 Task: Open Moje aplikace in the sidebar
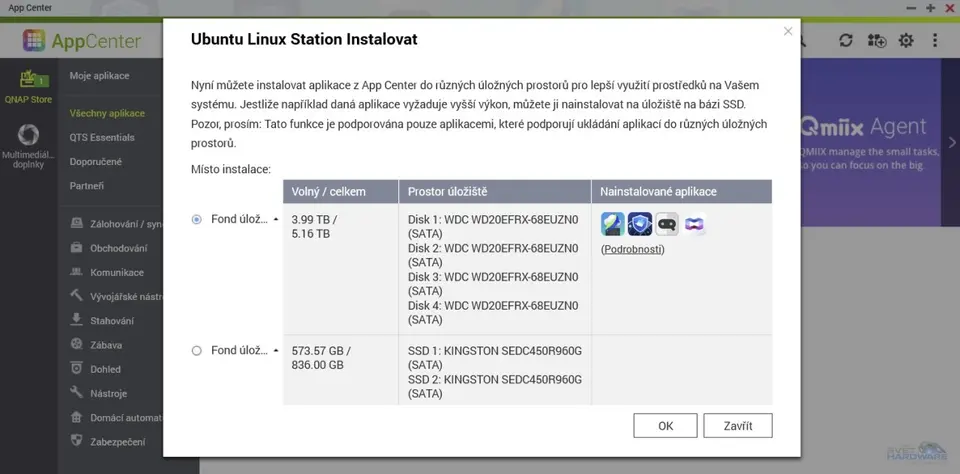[x=99, y=76]
